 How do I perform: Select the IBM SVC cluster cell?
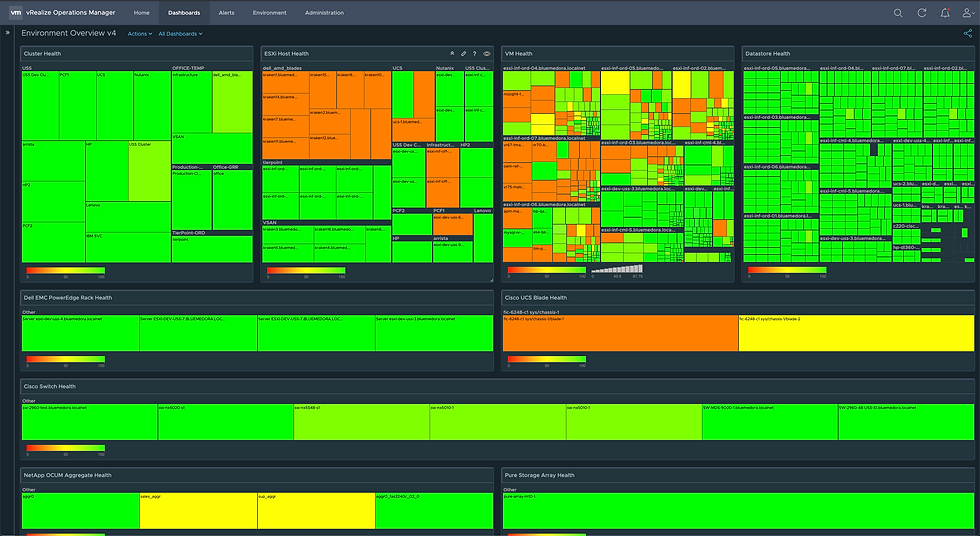(x=128, y=247)
